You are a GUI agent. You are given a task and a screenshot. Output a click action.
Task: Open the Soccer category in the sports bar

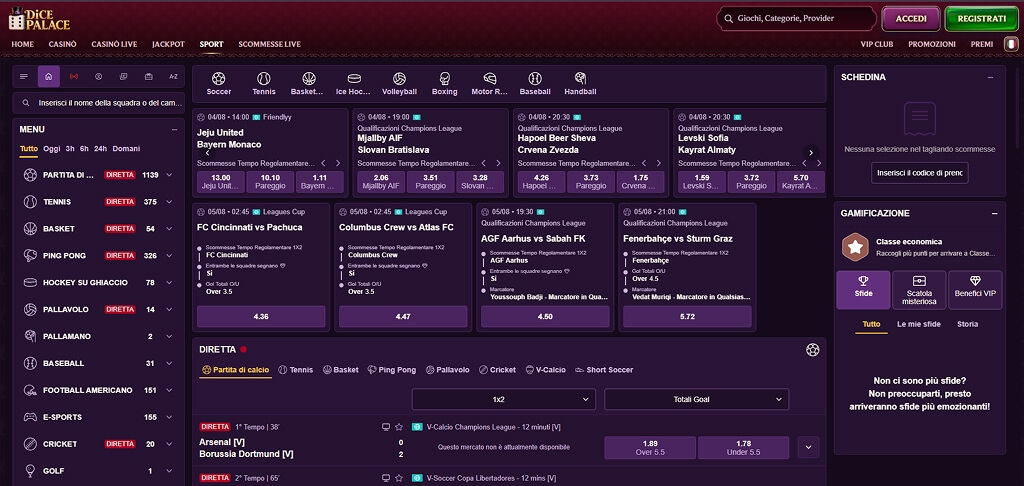[219, 84]
